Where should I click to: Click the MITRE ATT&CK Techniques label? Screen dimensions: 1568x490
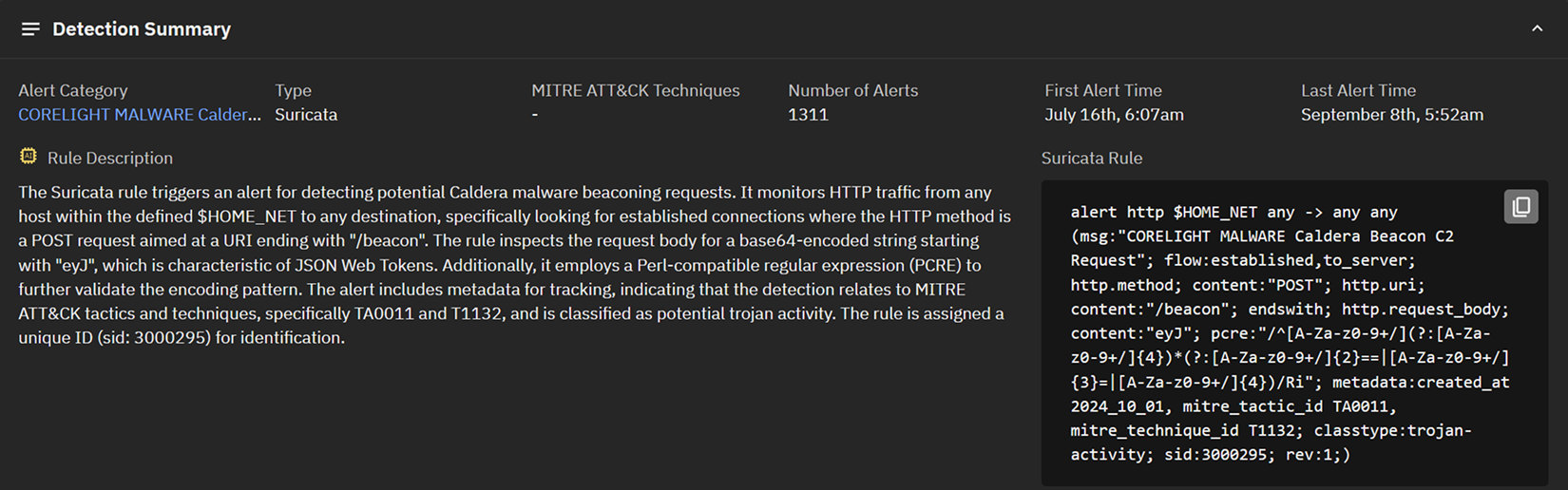point(635,90)
